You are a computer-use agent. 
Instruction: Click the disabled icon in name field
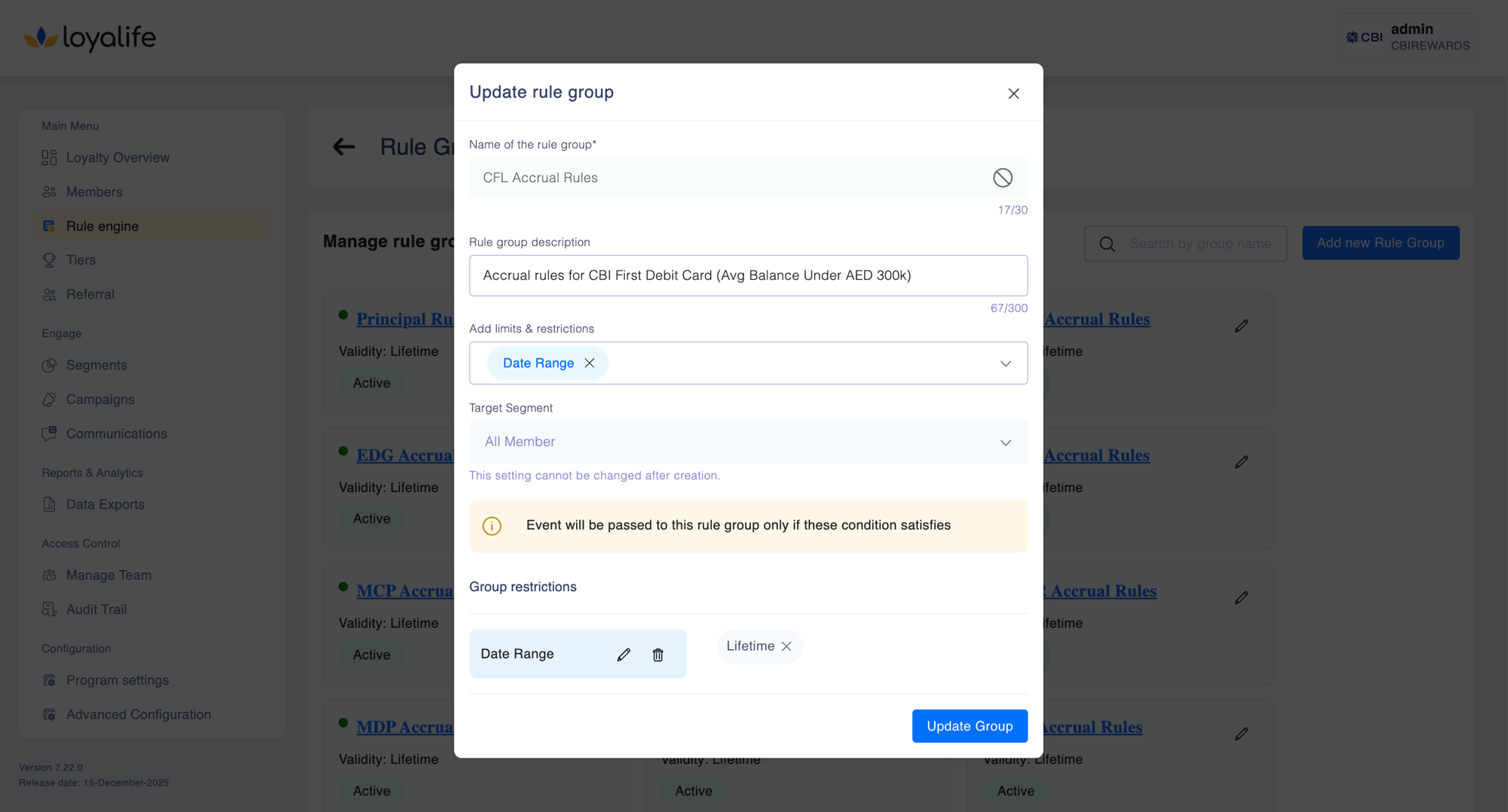(1002, 178)
